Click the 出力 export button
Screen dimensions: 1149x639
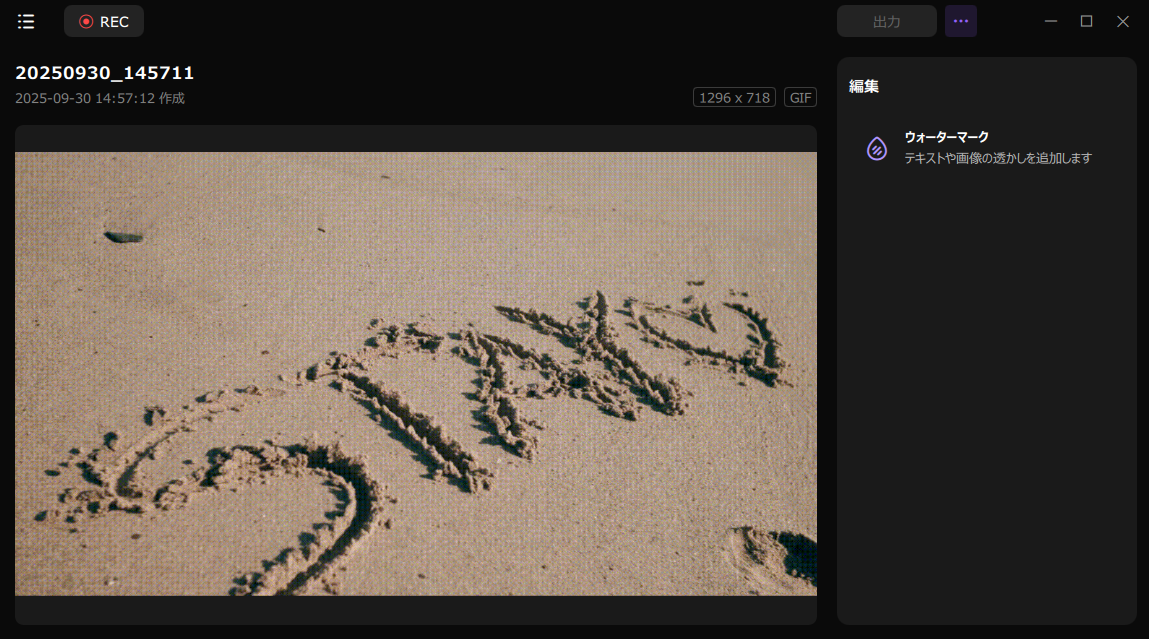886,21
